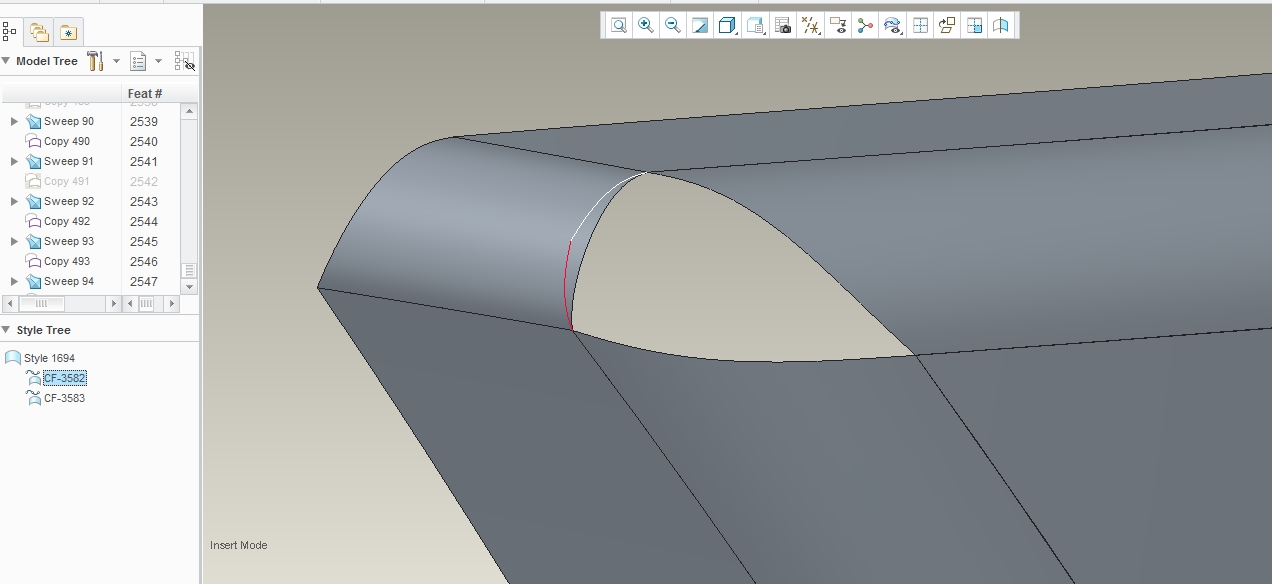Image resolution: width=1272 pixels, height=584 pixels.
Task: Expand the Sweep 91 feature
Action: click(x=14, y=161)
